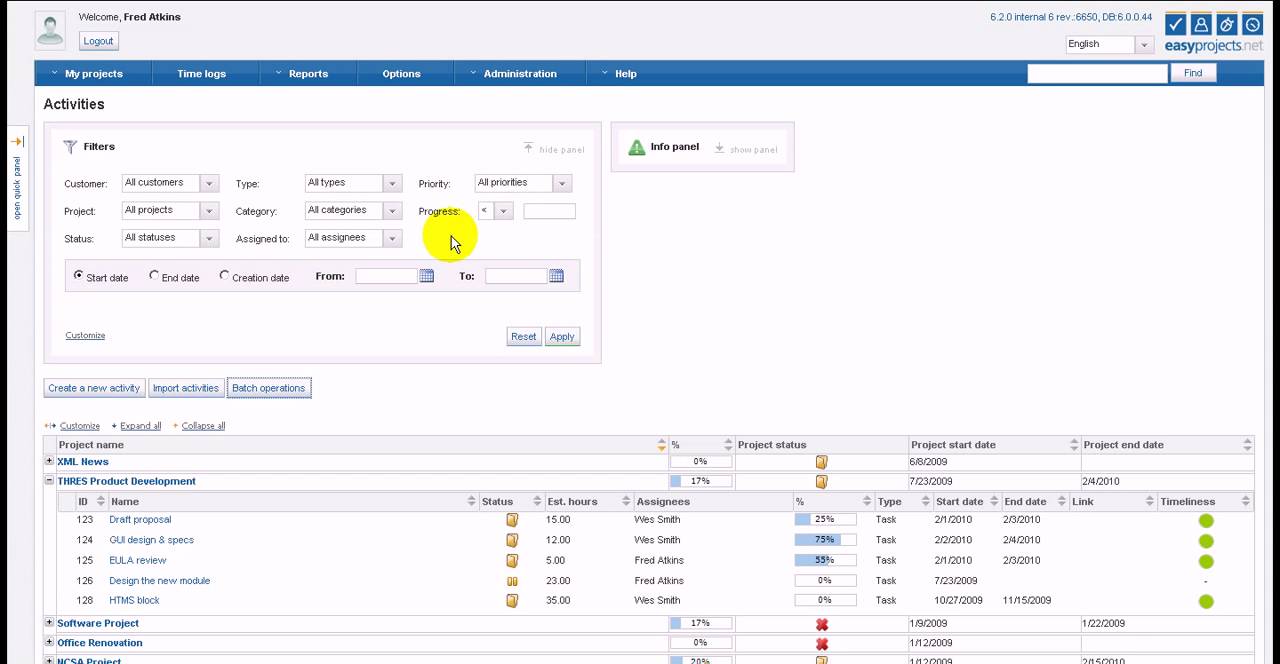Click progress bar of GUI design & specs

click(x=826, y=540)
